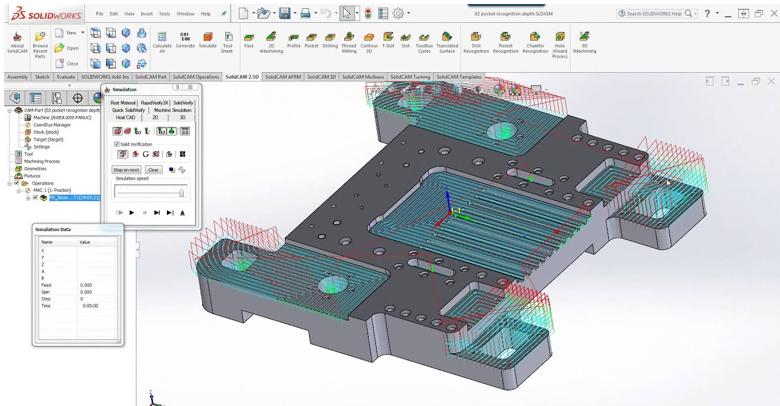
Task: Open the Drill Recognition tool
Action: pyautogui.click(x=476, y=40)
